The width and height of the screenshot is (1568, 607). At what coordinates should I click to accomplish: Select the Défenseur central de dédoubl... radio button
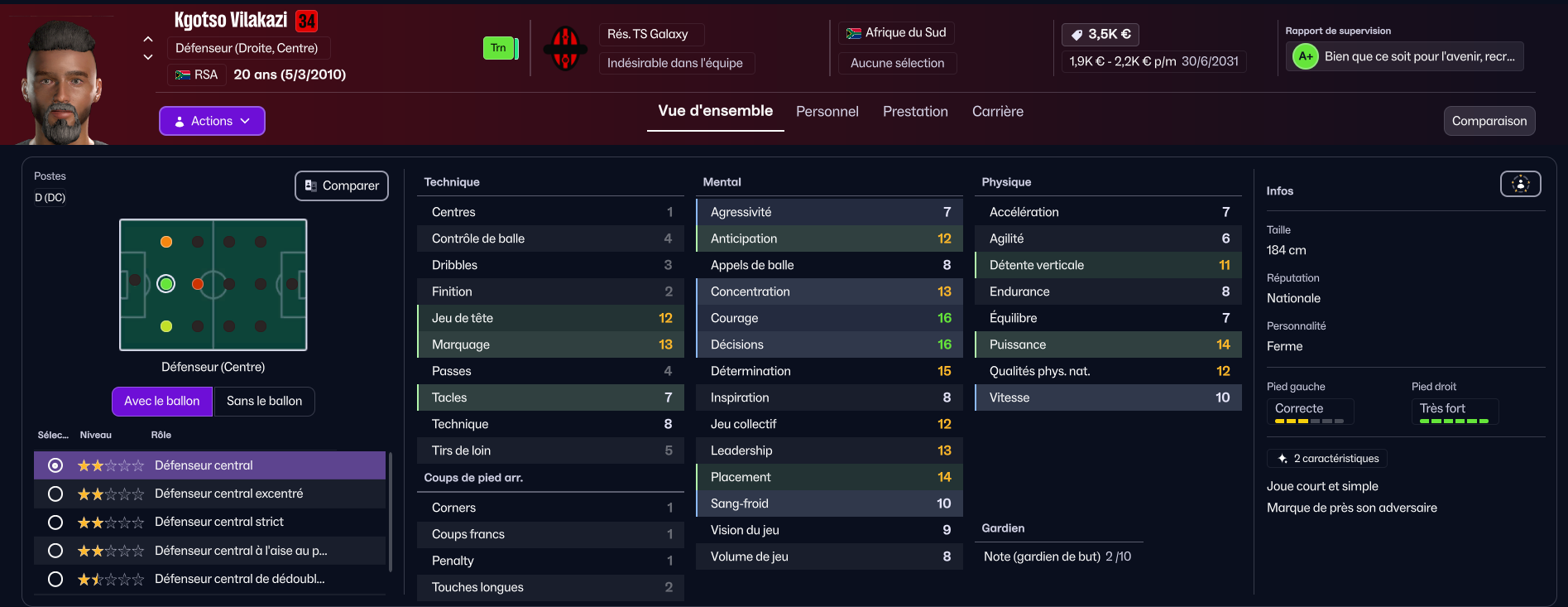[x=55, y=579]
